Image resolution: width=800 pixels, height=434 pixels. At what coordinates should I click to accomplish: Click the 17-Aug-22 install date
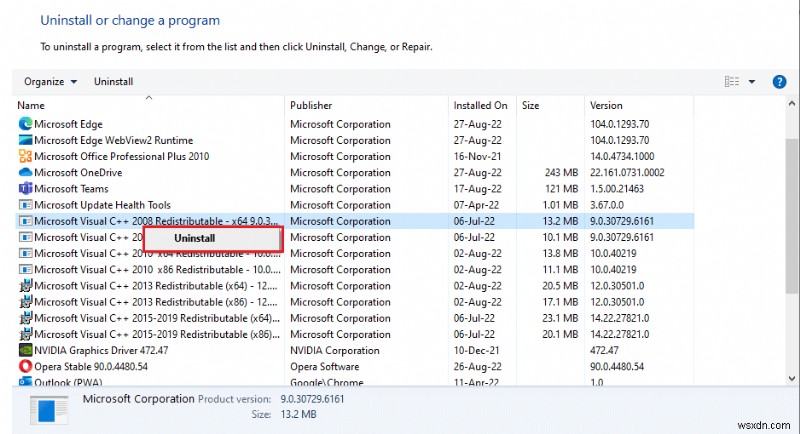coord(478,189)
